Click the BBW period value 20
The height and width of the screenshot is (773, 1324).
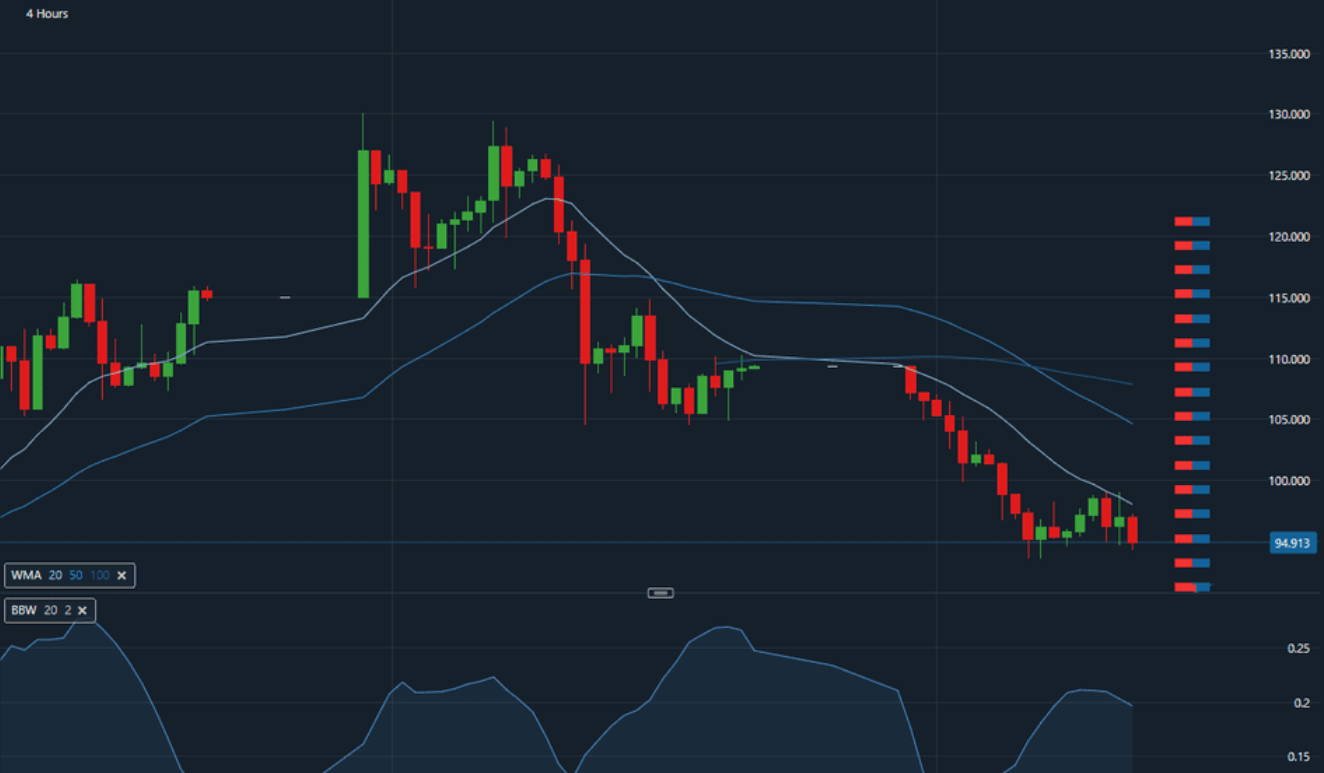51,610
